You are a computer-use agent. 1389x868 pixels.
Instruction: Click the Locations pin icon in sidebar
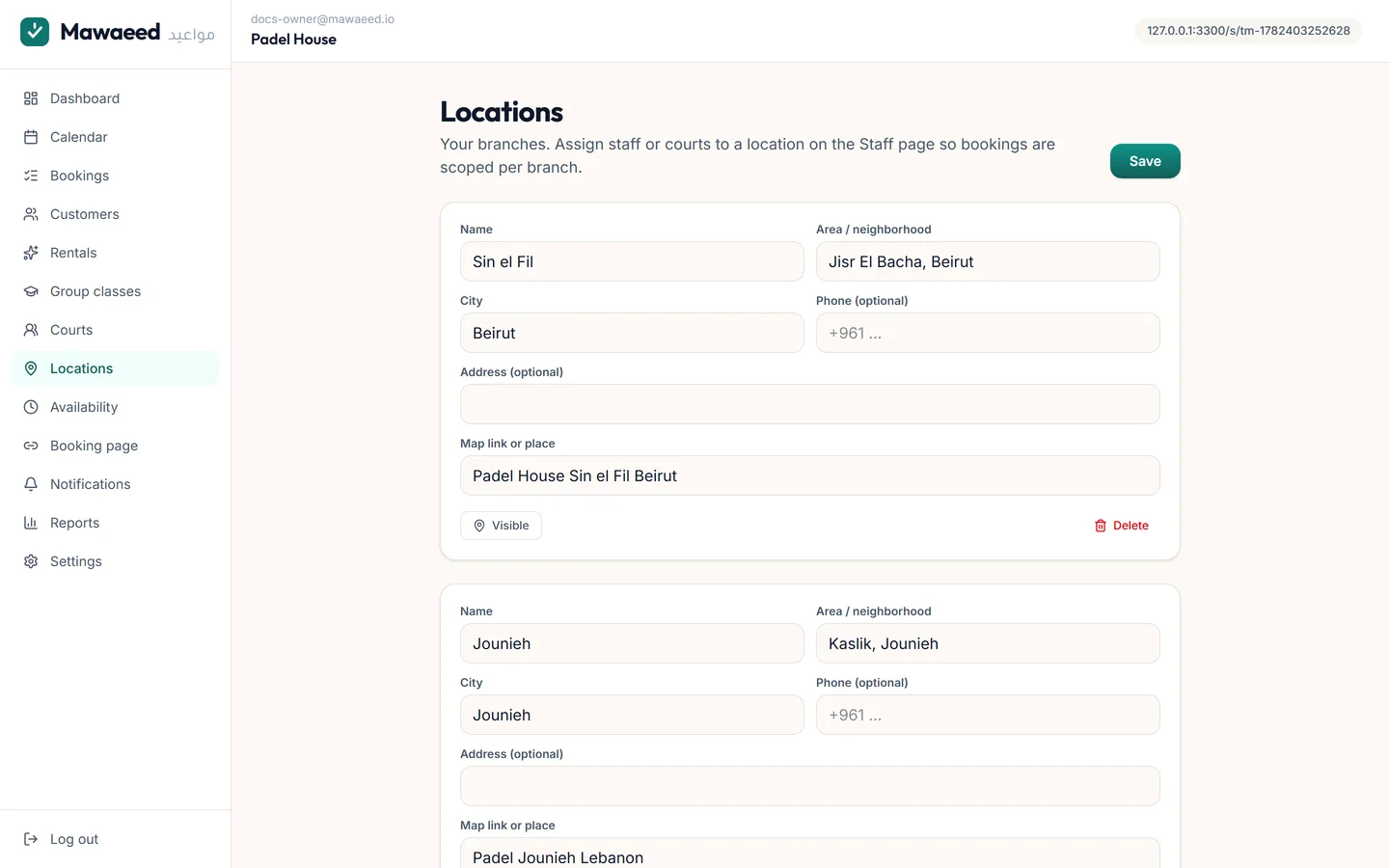click(31, 368)
